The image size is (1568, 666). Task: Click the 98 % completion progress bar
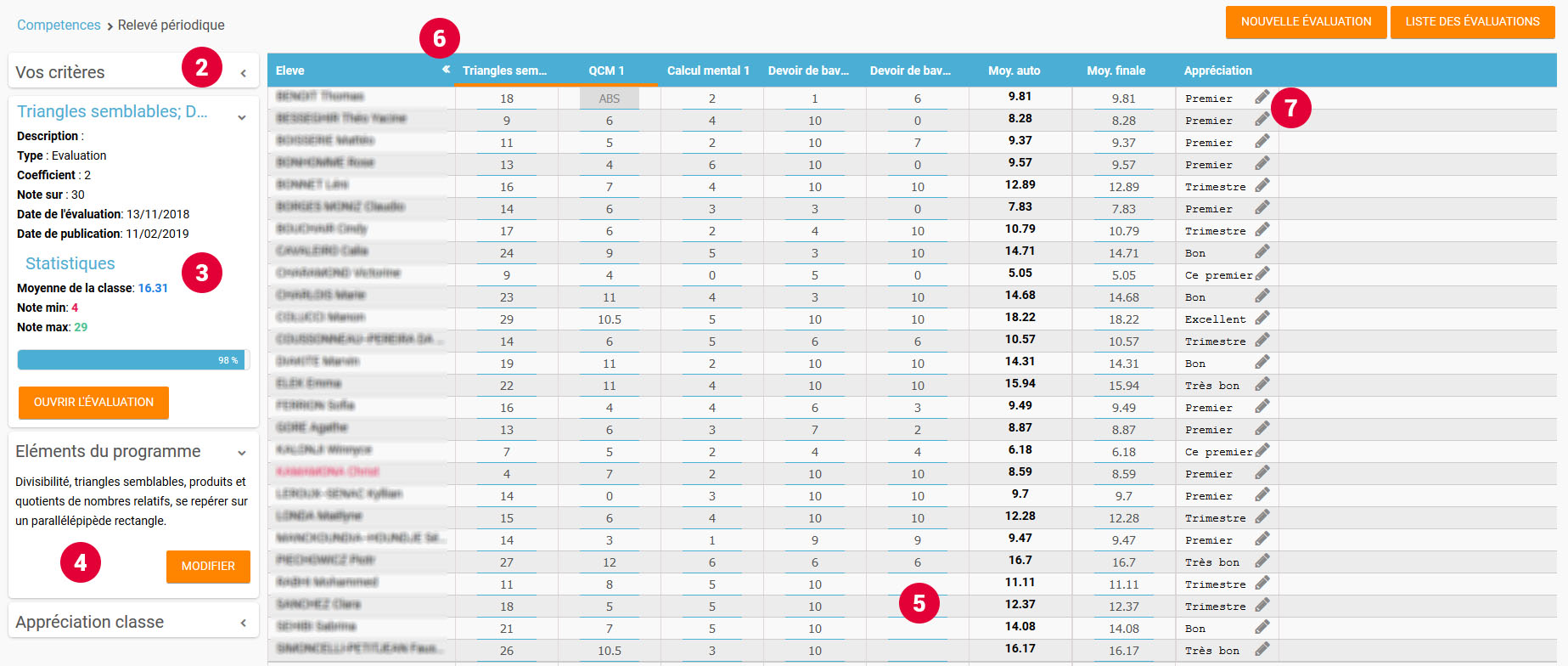click(132, 360)
